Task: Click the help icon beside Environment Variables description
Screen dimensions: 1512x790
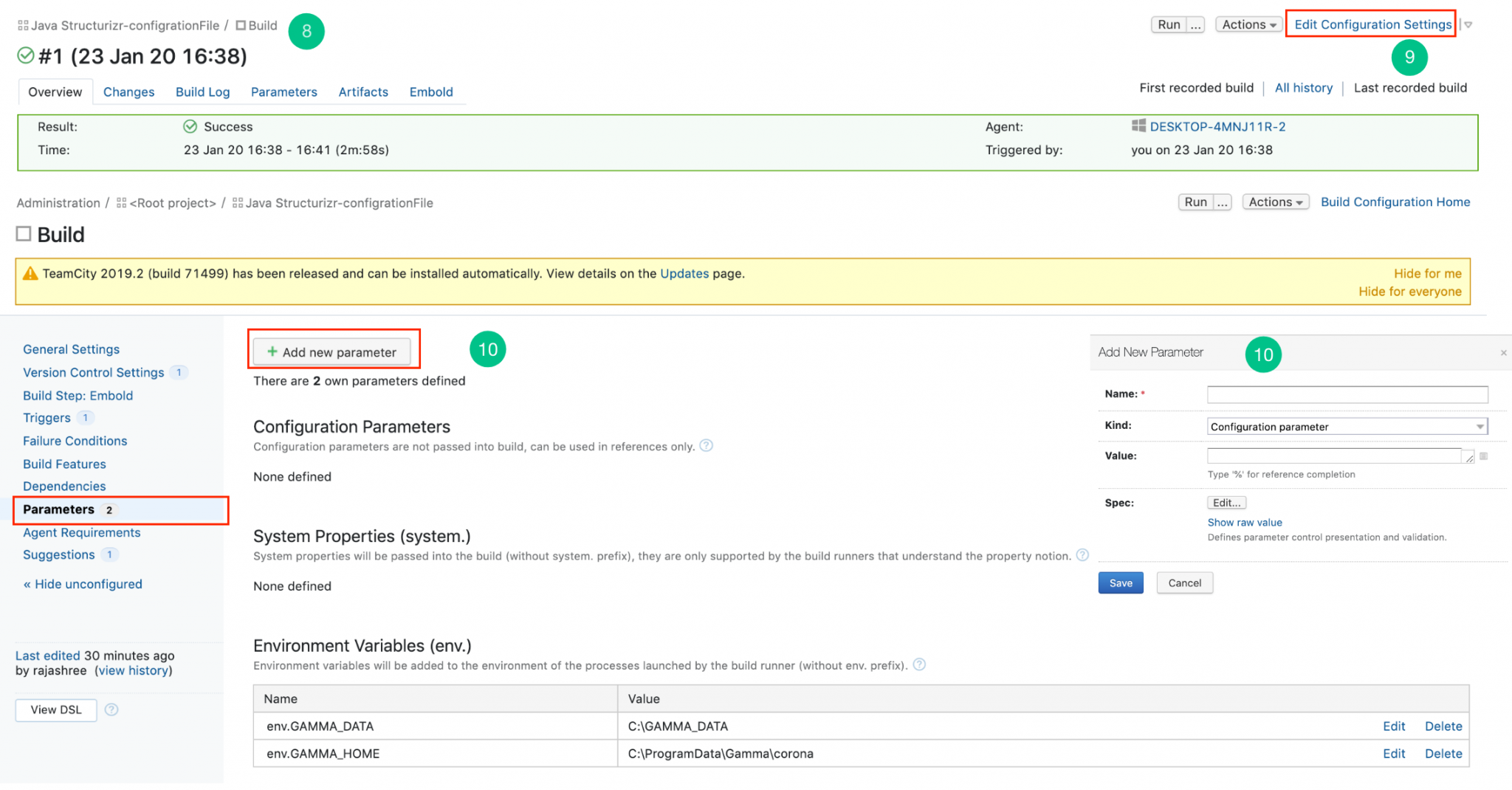Action: point(919,664)
